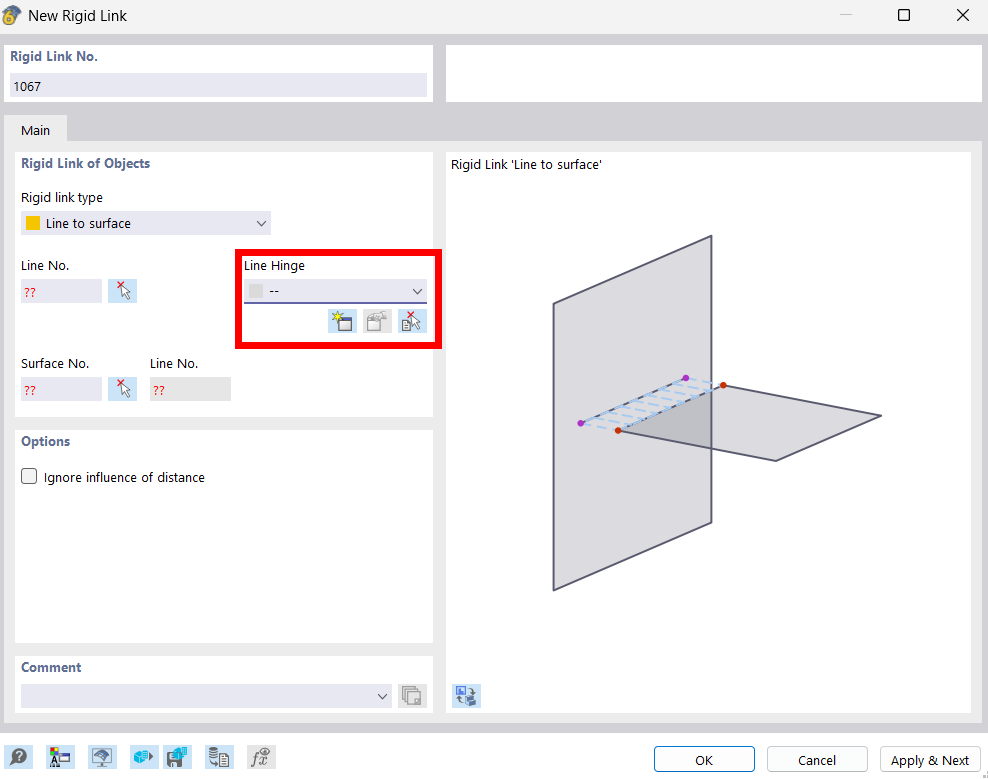Select line hinge from model icon
Viewport: 988px width, 779px height.
click(412, 321)
